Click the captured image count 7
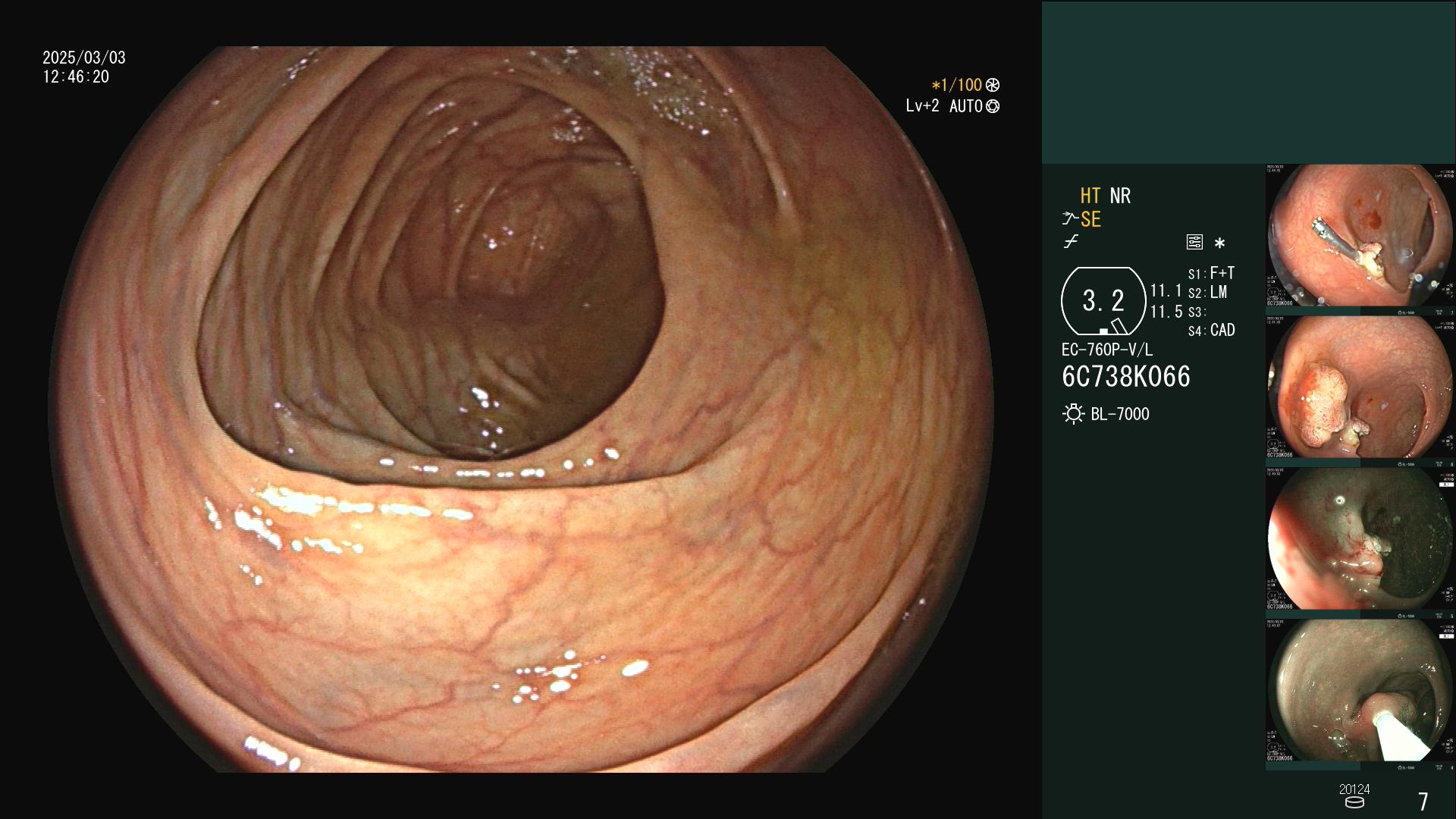 (1423, 802)
